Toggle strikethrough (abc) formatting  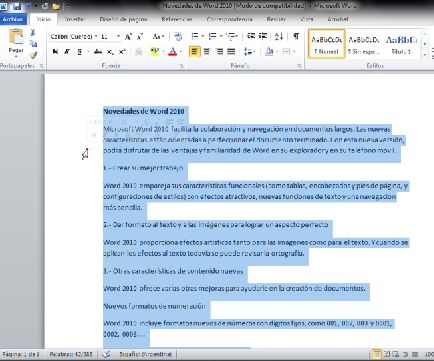[98, 52]
